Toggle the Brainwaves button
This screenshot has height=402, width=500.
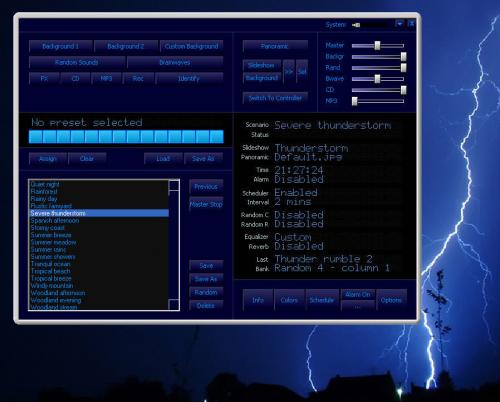tap(175, 62)
